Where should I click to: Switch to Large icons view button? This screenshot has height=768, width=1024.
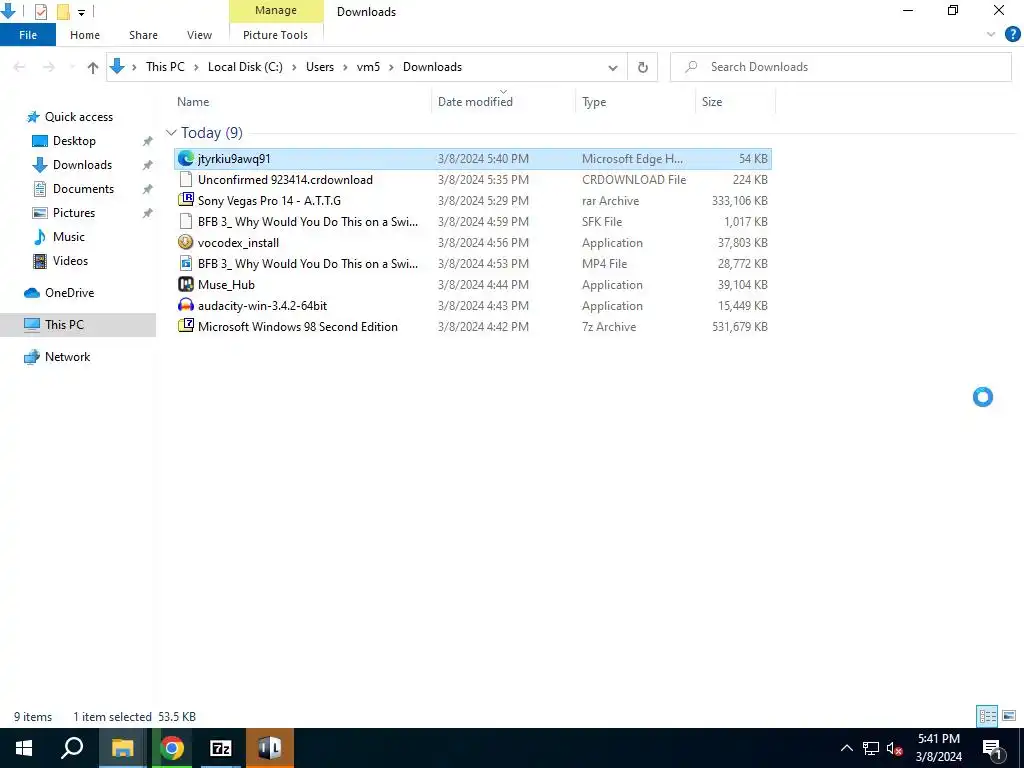[x=1009, y=716]
